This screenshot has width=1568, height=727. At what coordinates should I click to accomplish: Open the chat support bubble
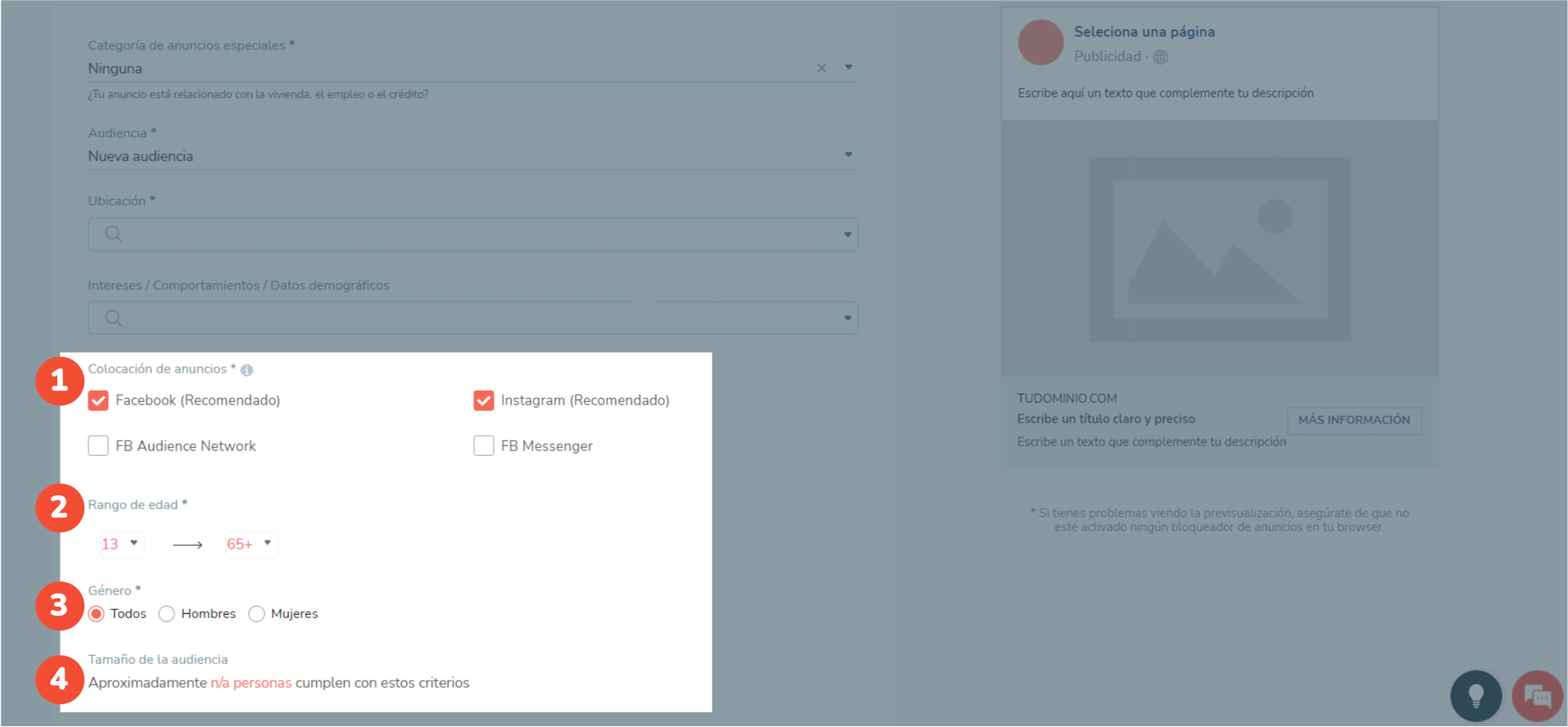coord(1538,696)
